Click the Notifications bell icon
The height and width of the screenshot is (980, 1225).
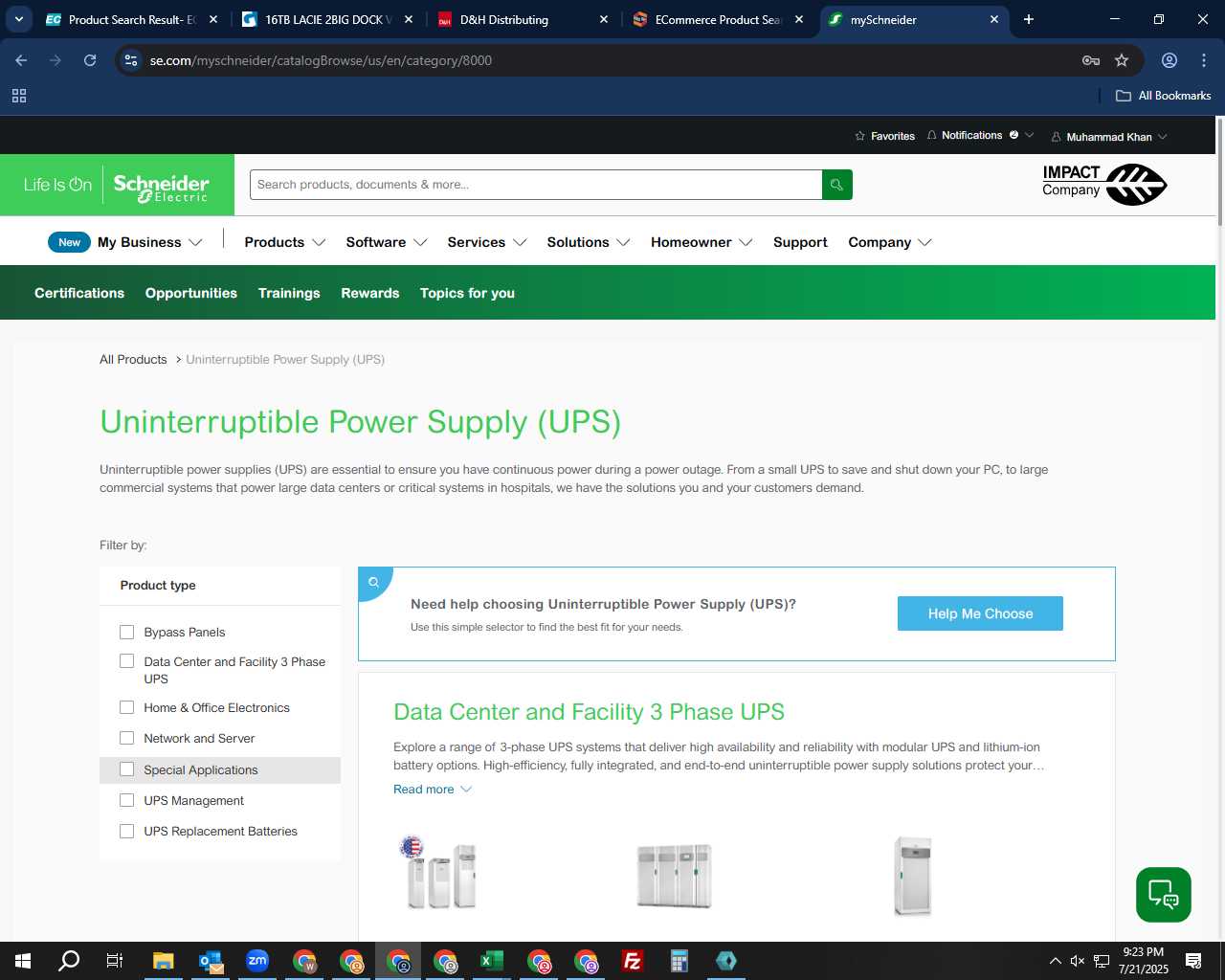[x=931, y=135]
